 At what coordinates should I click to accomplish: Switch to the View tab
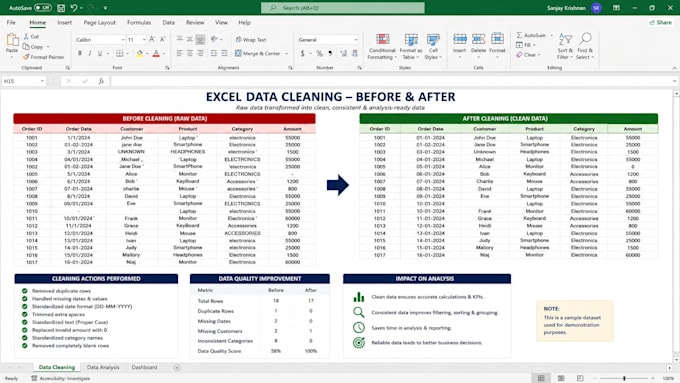pyautogui.click(x=221, y=23)
